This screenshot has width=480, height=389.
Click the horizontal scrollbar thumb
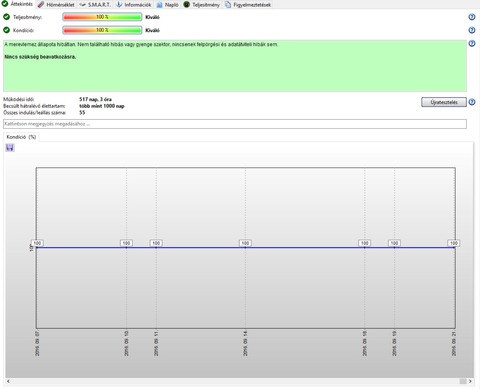click(x=463, y=381)
